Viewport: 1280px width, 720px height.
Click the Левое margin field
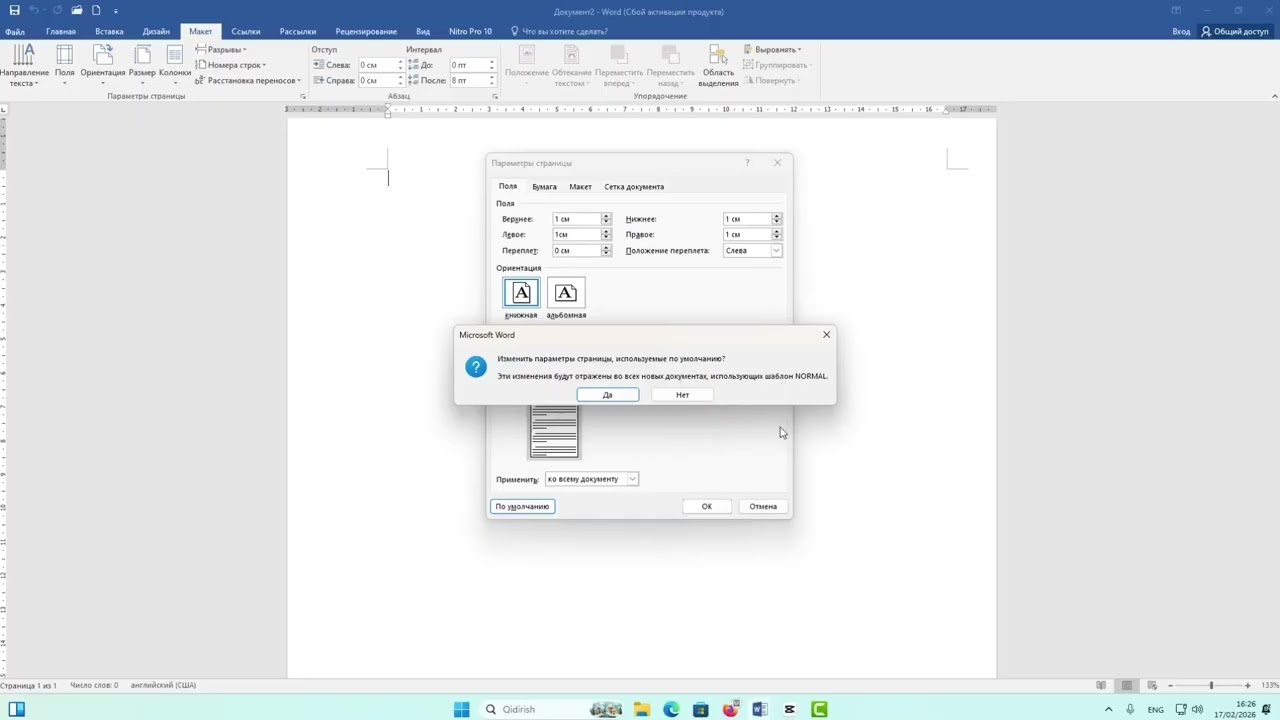pyautogui.click(x=576, y=234)
